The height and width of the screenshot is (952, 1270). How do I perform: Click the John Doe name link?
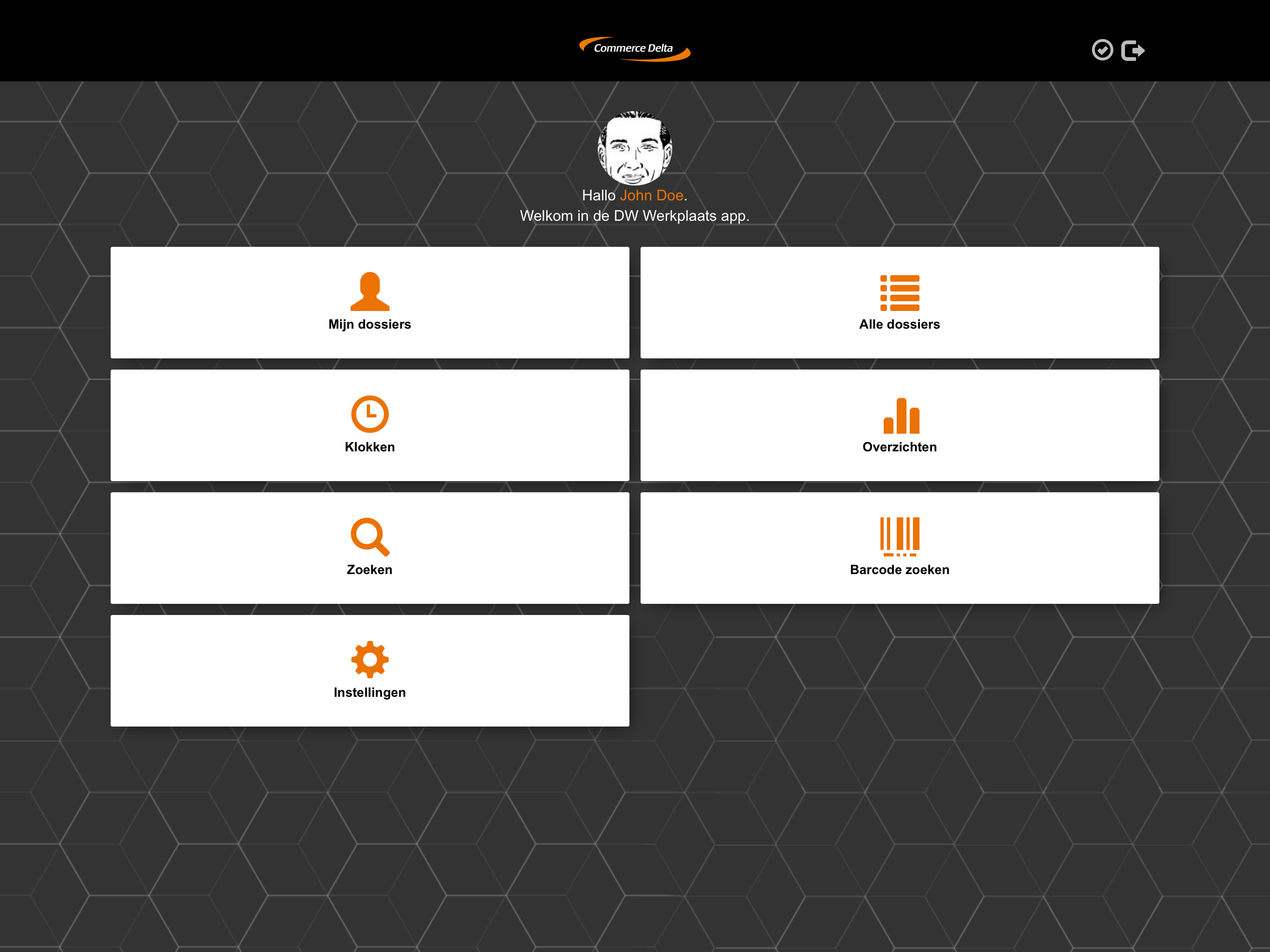coord(651,195)
